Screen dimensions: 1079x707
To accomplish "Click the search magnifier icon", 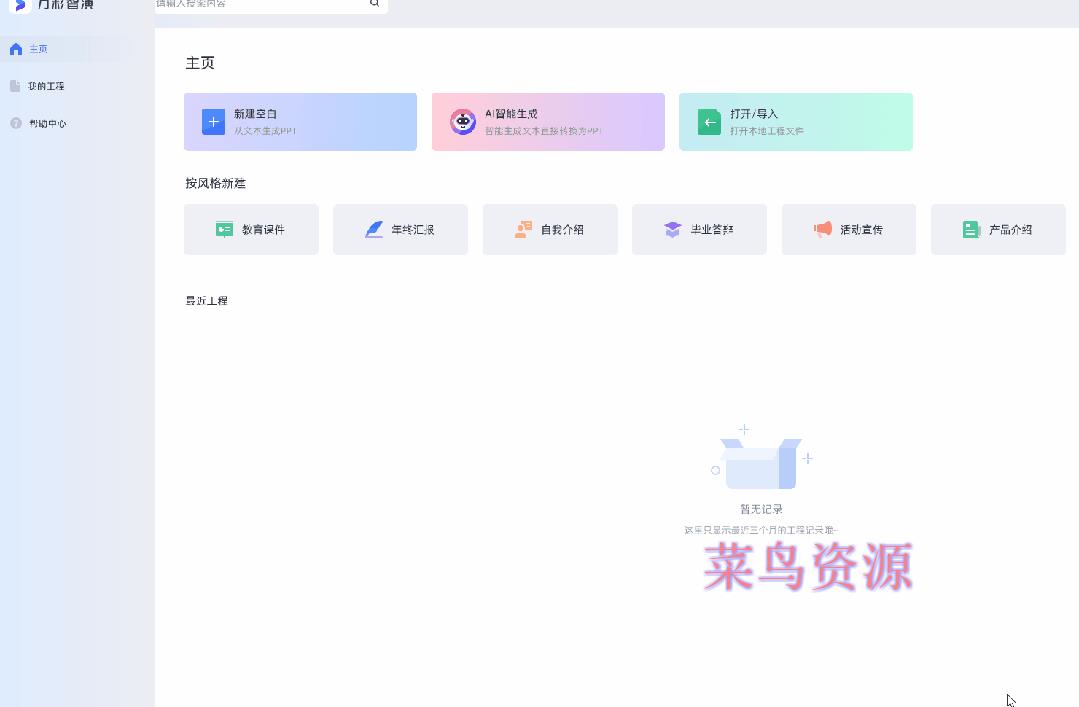I will tap(374, 4).
